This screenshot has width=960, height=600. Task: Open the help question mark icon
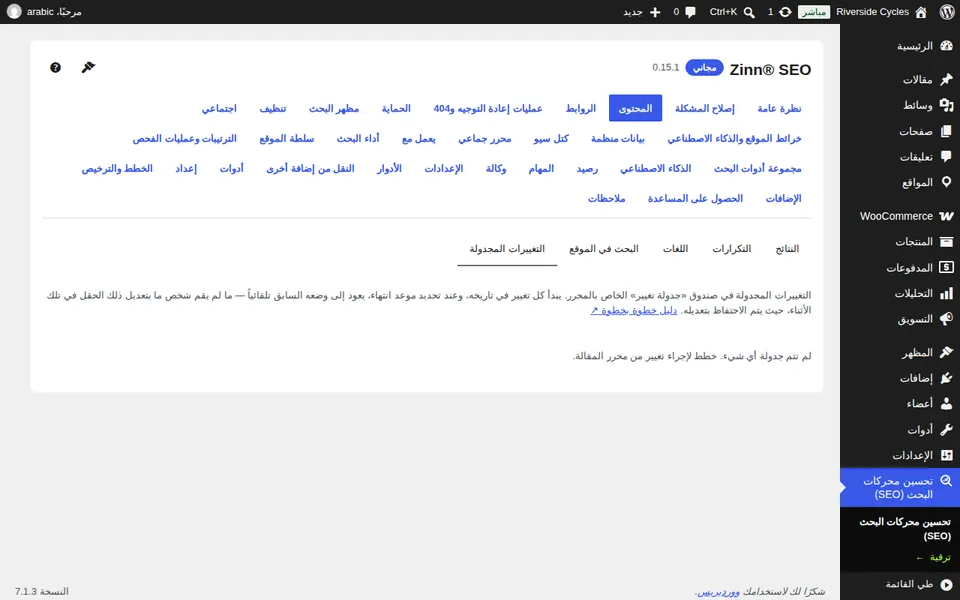[x=55, y=67]
